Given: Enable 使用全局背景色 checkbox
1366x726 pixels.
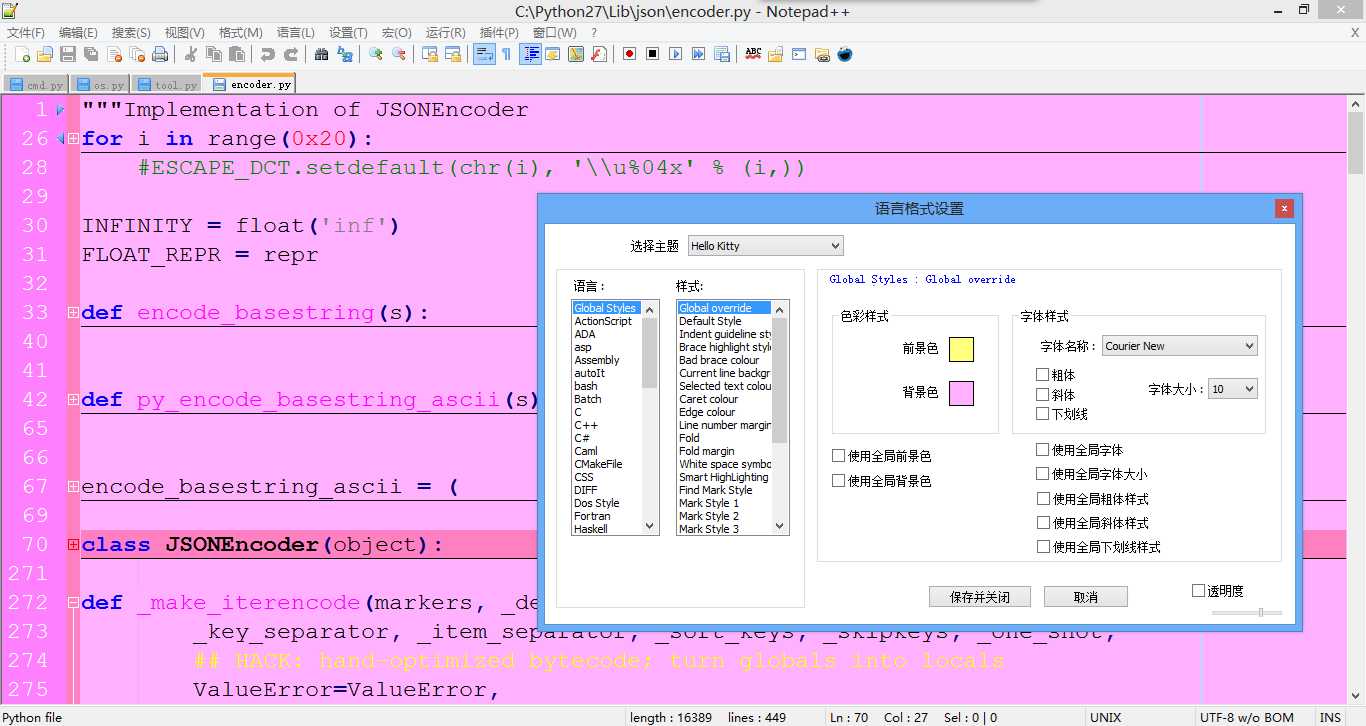Looking at the screenshot, I should click(x=839, y=481).
